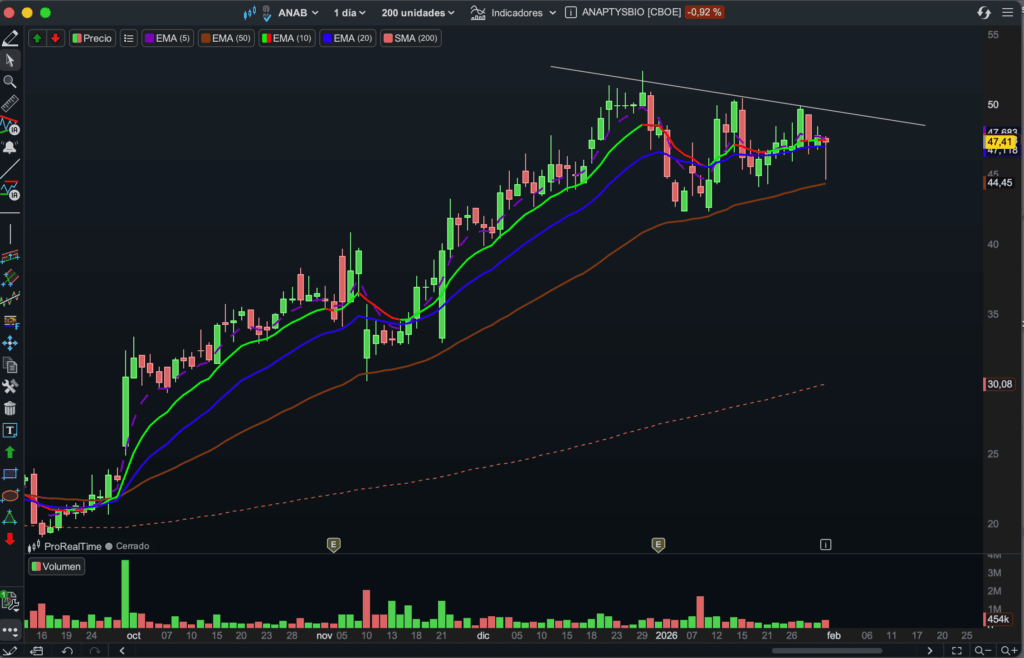Select the ellipse drawing tool
The height and width of the screenshot is (658, 1024).
[x=10, y=495]
